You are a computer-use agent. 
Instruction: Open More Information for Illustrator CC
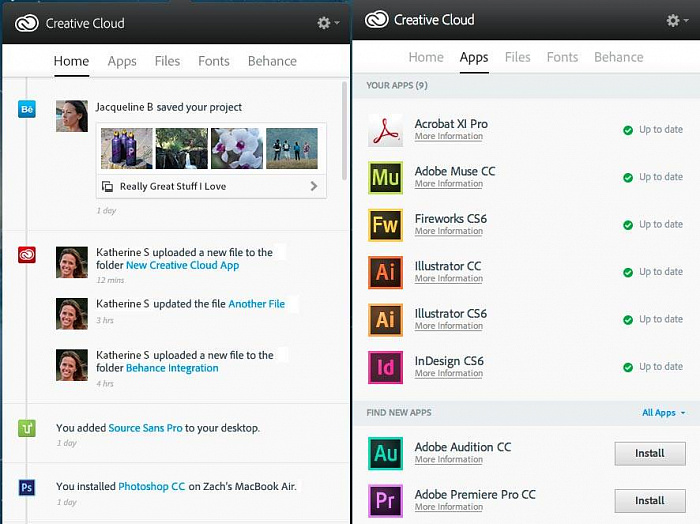tap(448, 279)
